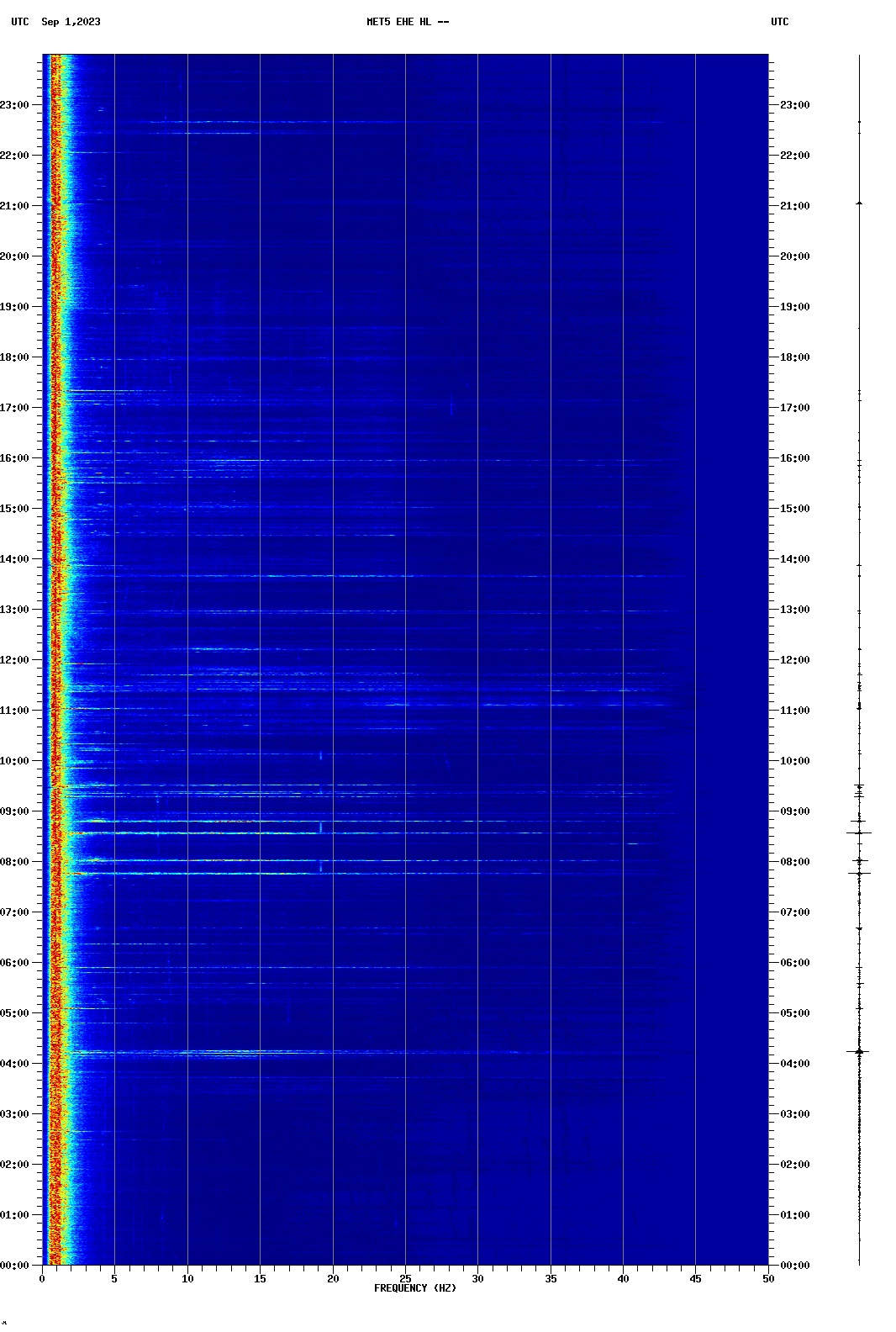This screenshot has width=896, height=1332.
Task: Click the 'MET5 EHE HL --' station title
Action: [408, 22]
